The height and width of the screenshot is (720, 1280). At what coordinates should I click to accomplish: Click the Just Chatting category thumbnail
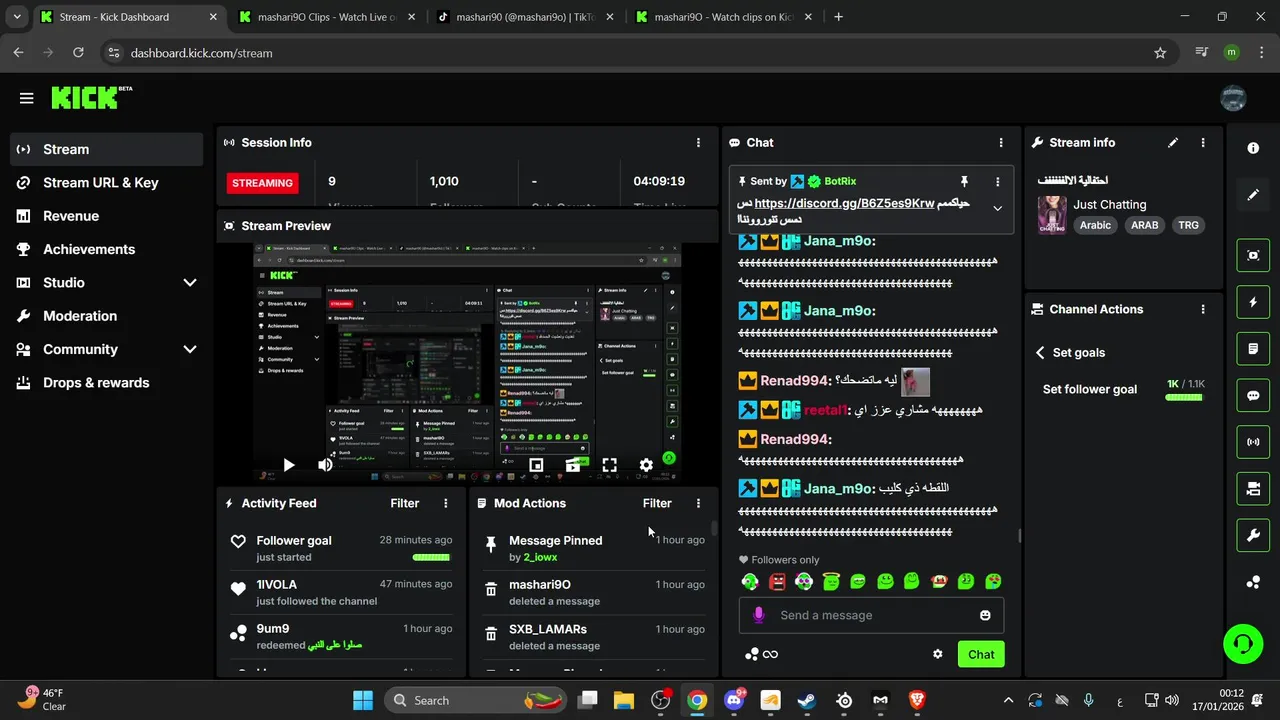pos(1051,215)
